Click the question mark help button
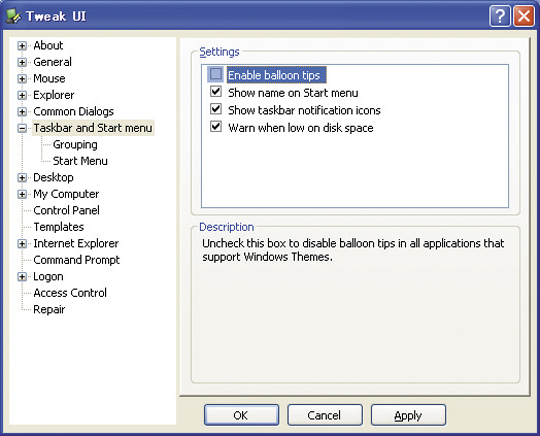 pos(499,16)
